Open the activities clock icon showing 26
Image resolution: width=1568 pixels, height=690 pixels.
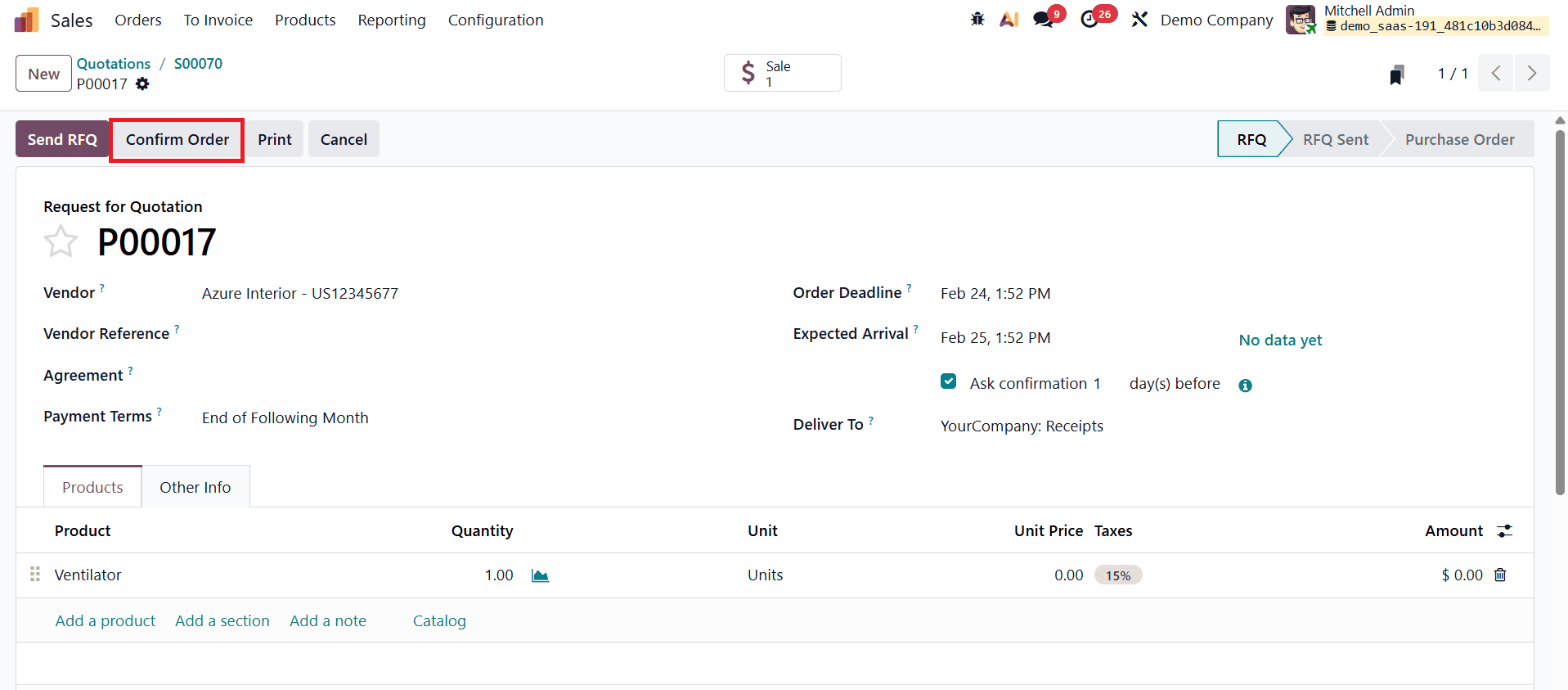pos(1092,18)
